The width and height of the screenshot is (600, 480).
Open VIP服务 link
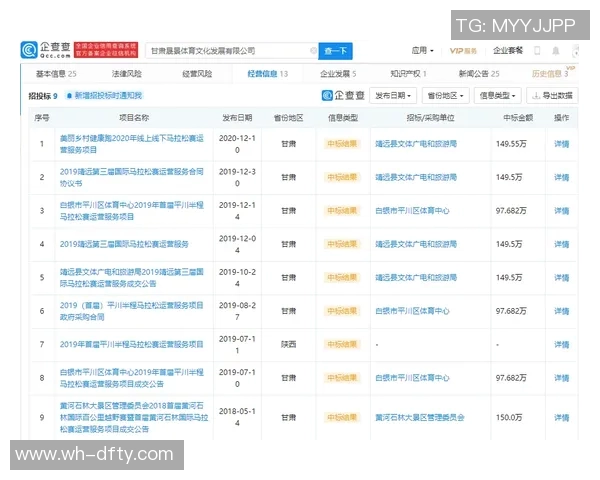click(463, 51)
